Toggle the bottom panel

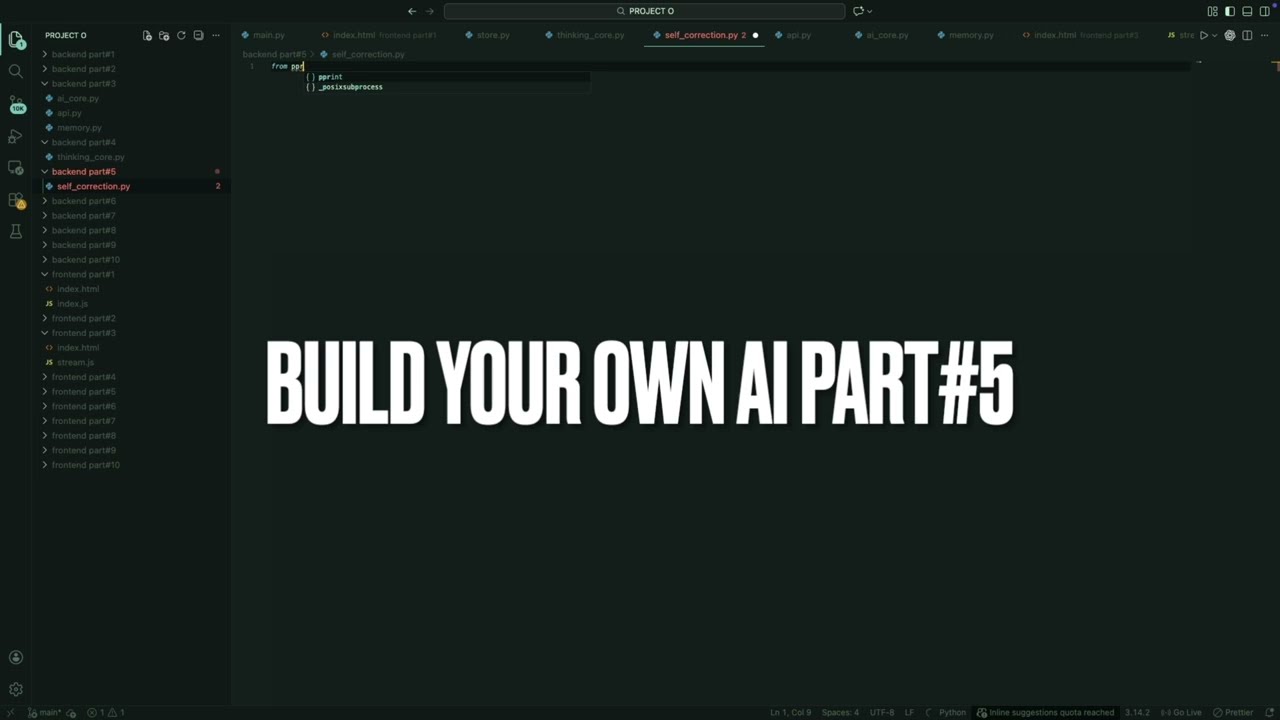(x=1247, y=11)
